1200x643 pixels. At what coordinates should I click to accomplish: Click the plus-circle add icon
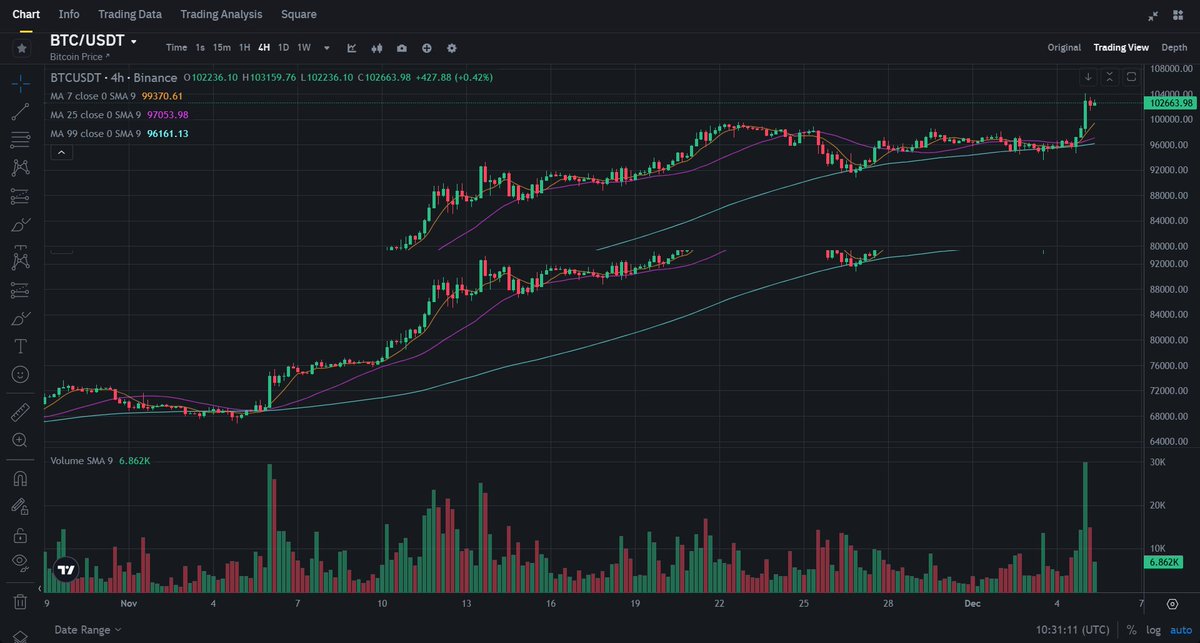[x=427, y=47]
